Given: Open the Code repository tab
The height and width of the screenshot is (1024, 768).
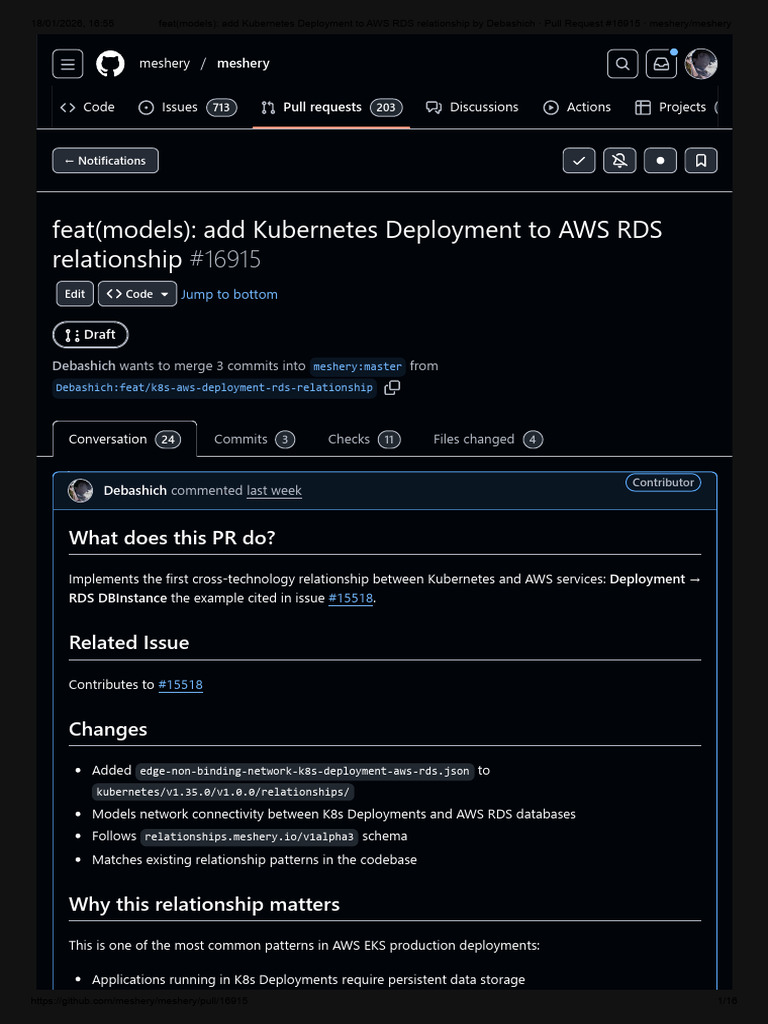Looking at the screenshot, I should (88, 107).
